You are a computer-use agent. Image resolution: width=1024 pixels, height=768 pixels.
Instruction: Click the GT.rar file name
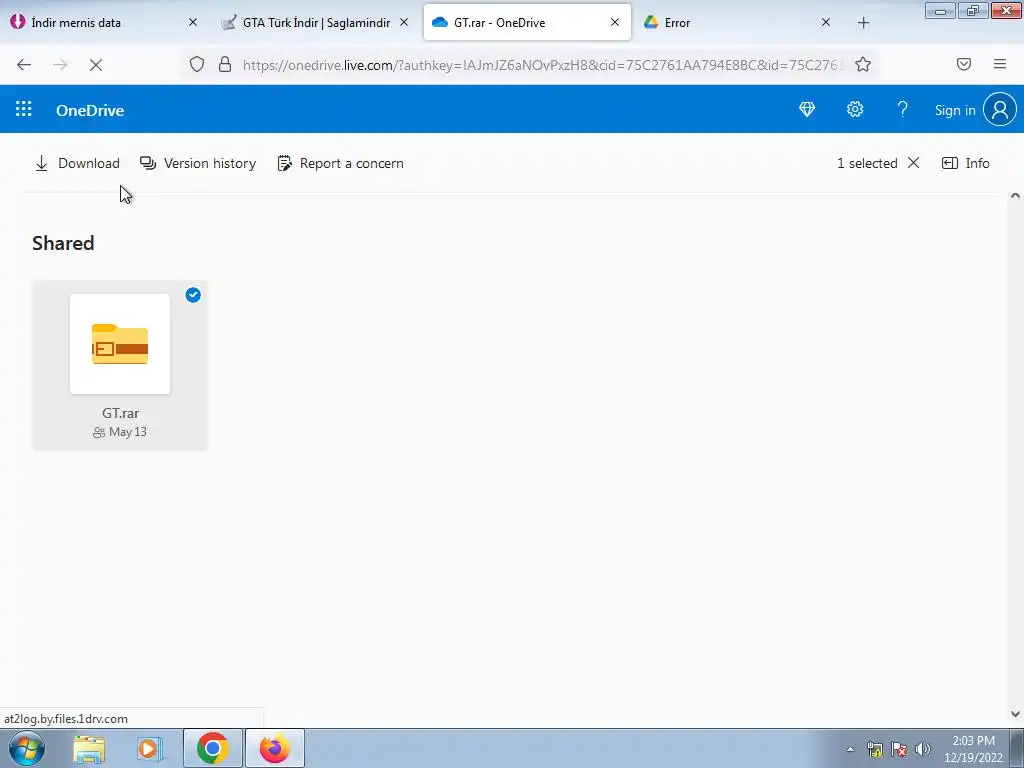[120, 413]
